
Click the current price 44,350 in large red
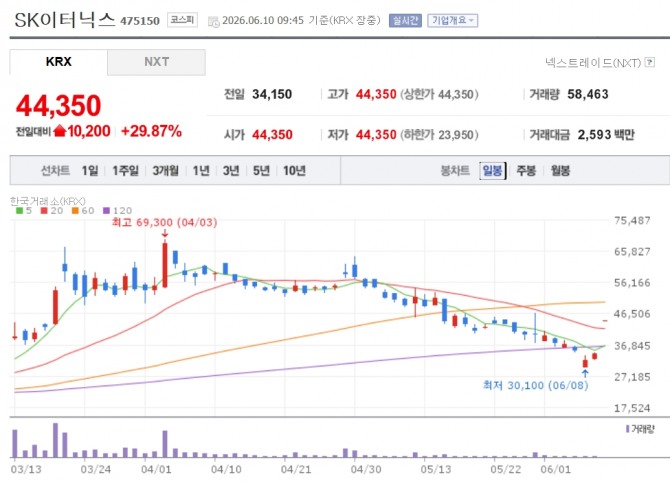click(59, 105)
